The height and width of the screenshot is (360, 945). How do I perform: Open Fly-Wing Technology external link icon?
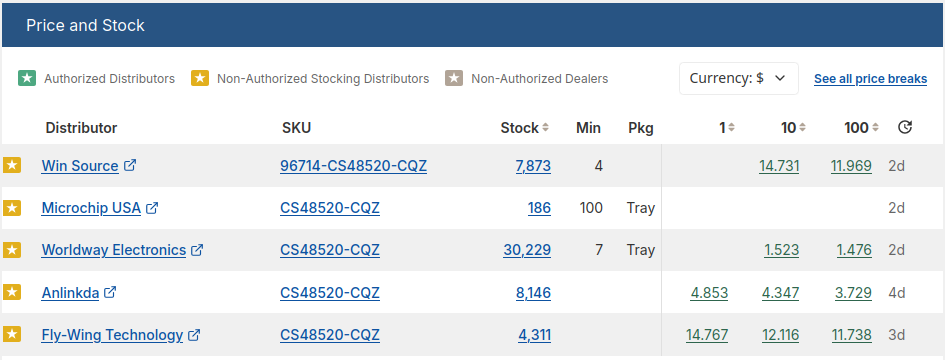click(194, 335)
